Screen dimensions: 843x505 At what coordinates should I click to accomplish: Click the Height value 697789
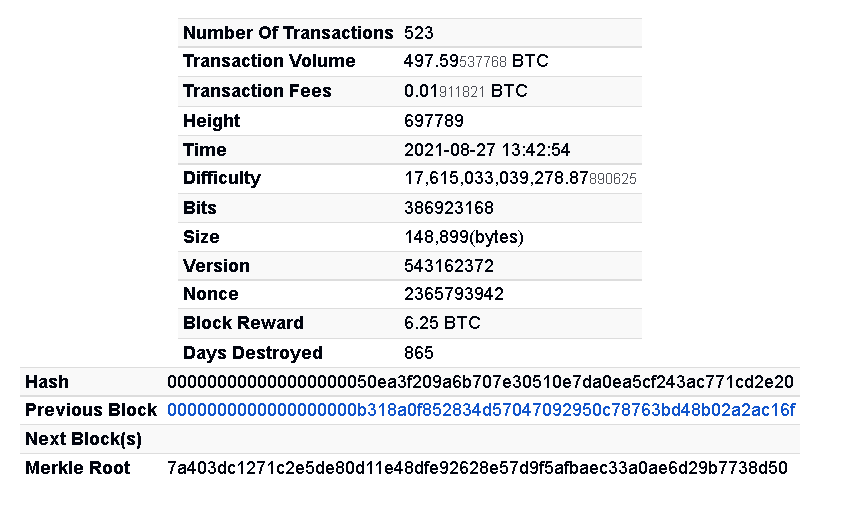point(434,120)
